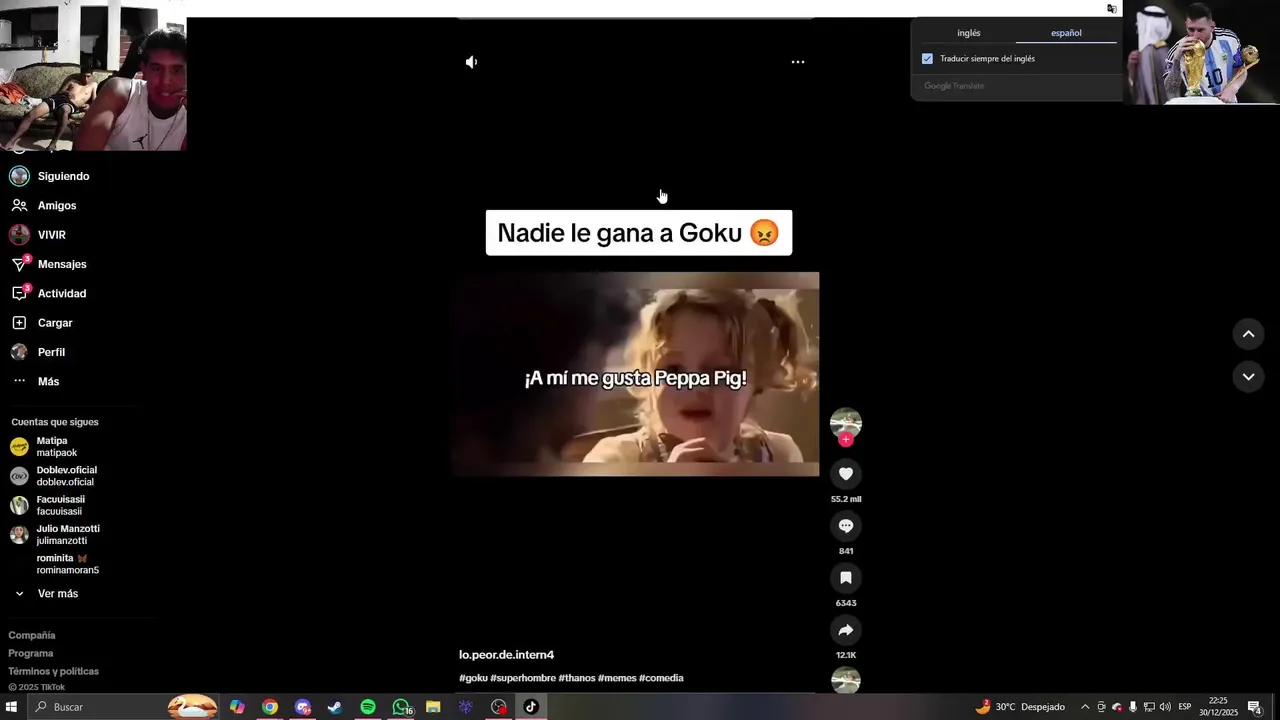Open volume control in system tray

(1165, 707)
